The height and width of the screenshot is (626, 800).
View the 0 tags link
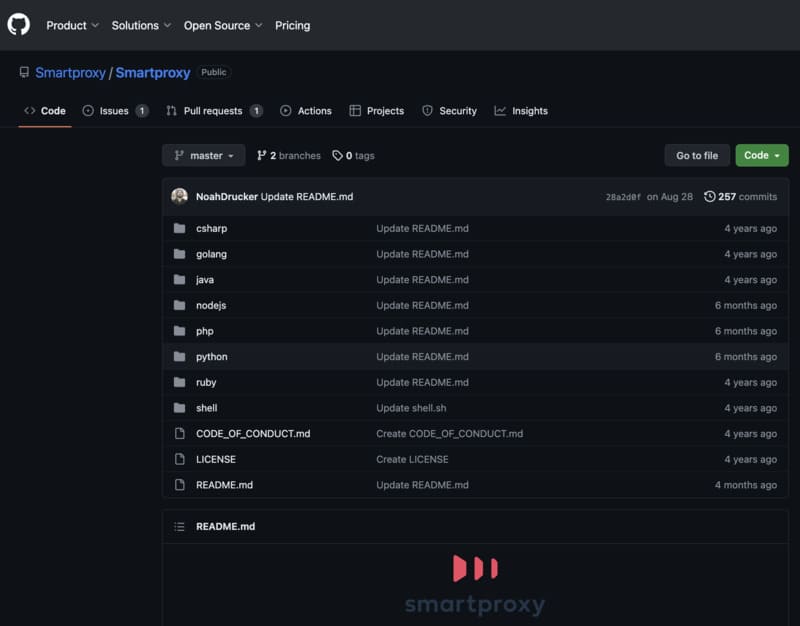(353, 156)
